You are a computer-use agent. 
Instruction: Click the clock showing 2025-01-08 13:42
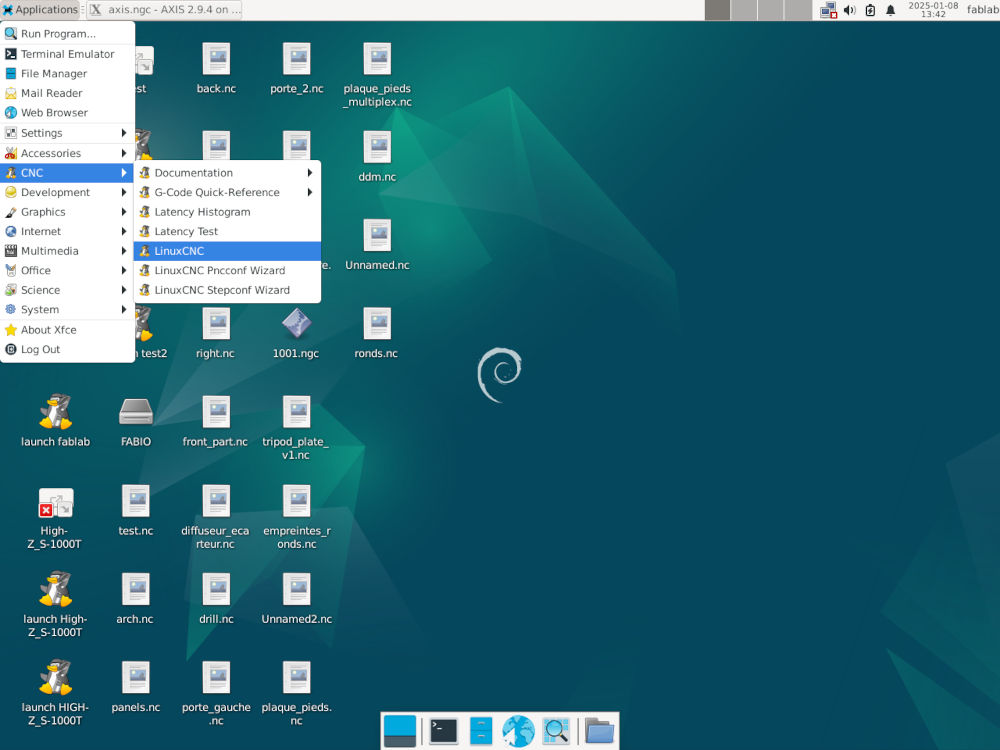click(x=933, y=10)
